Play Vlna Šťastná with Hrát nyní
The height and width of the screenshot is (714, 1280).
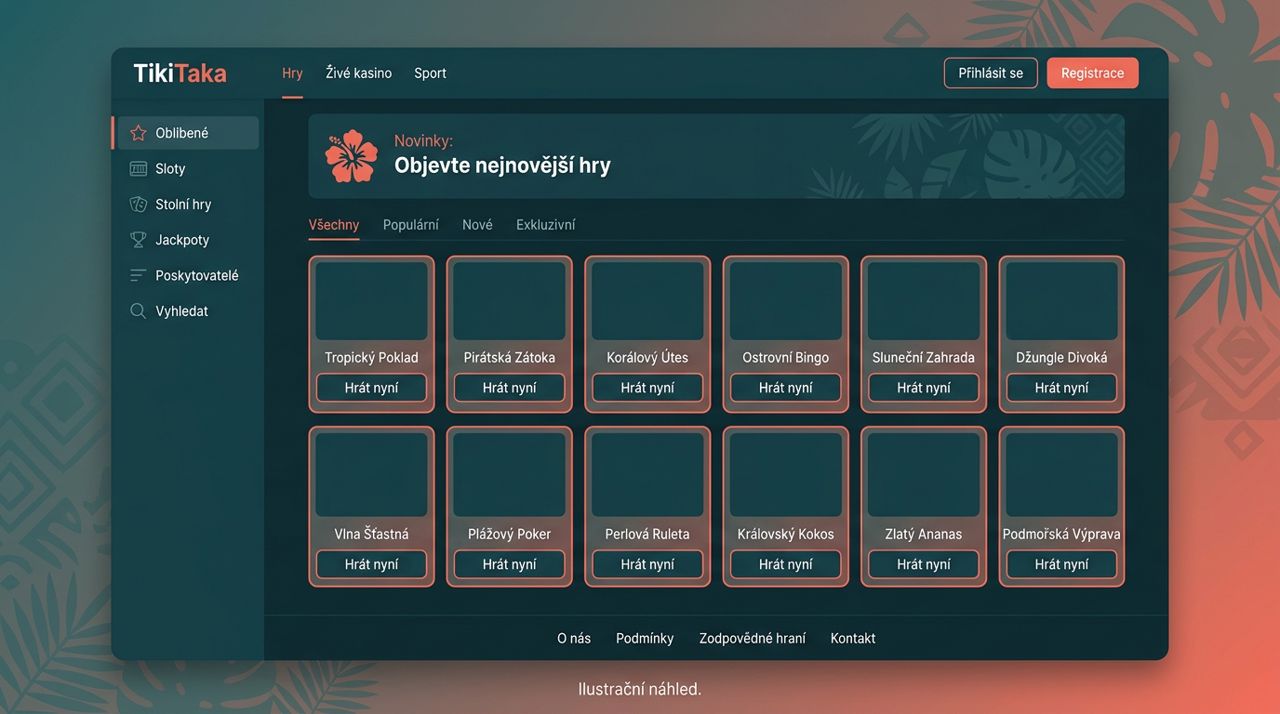(371, 564)
